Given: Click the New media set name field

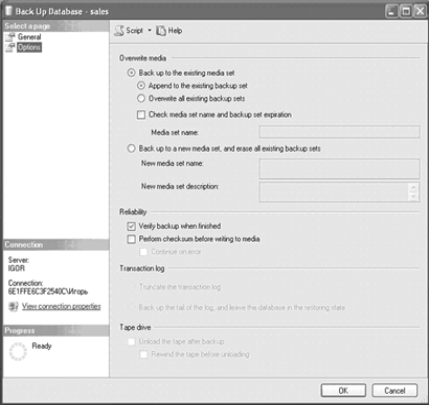Looking at the screenshot, I should (x=339, y=168).
